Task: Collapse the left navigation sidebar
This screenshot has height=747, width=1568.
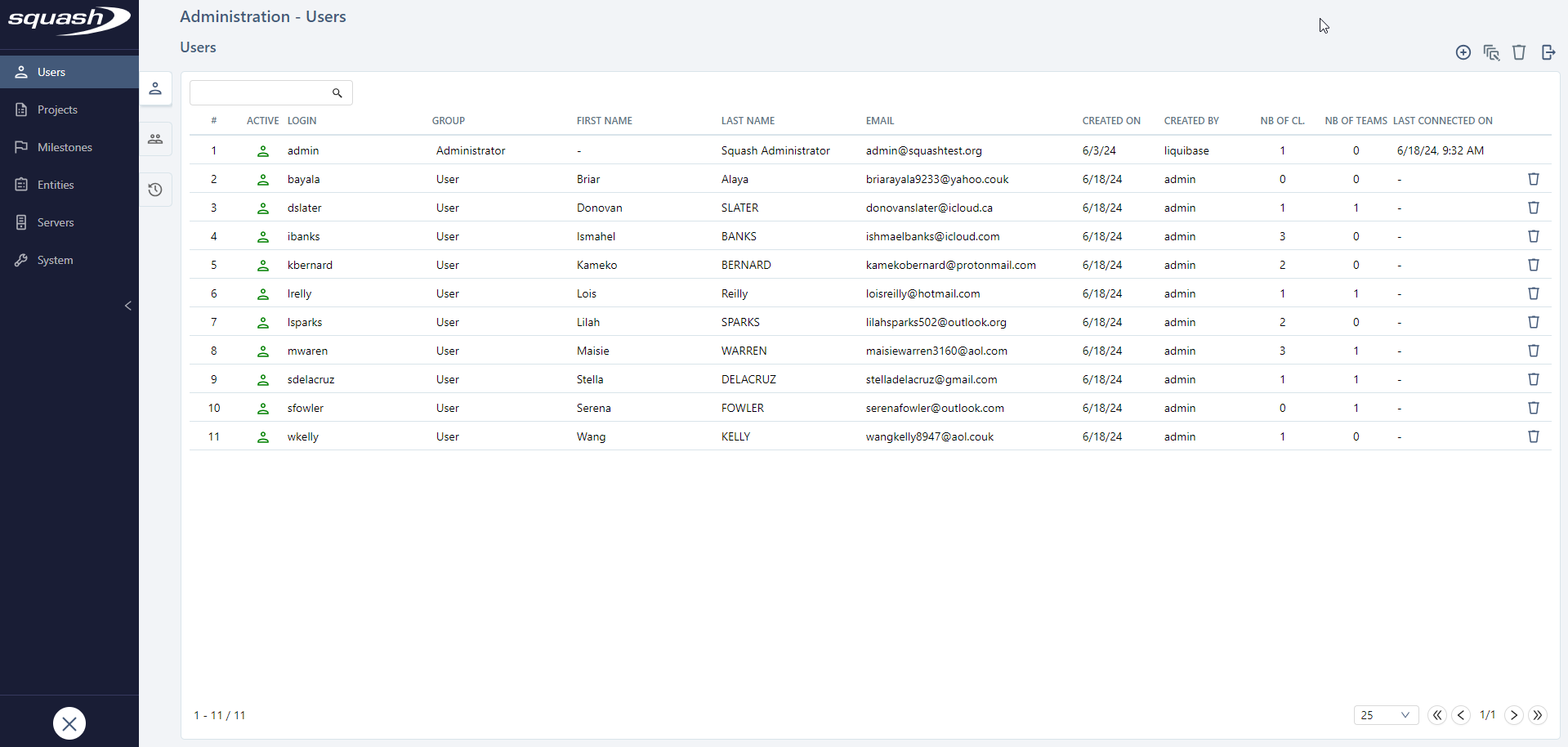Action: pos(128,306)
